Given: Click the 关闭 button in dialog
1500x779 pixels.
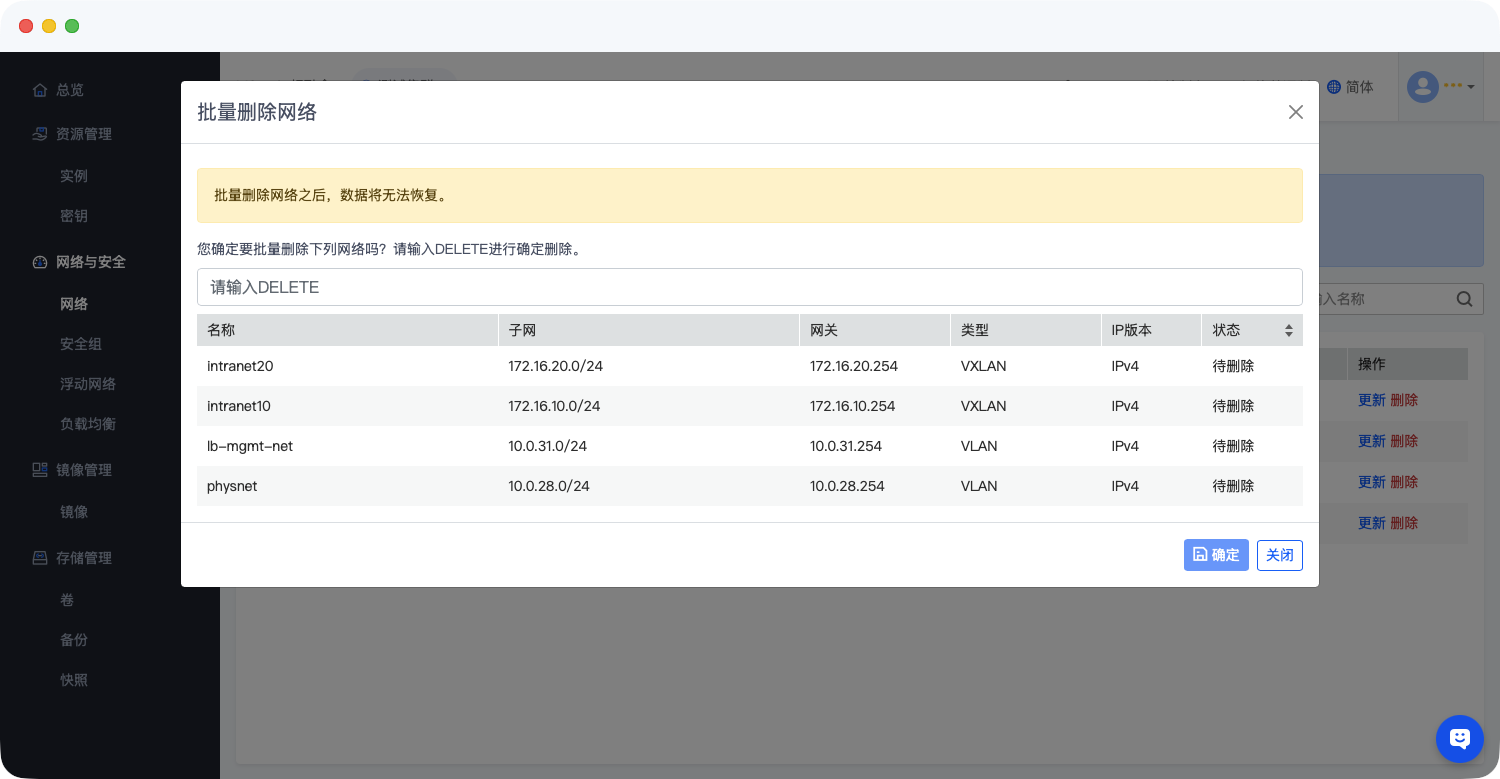Looking at the screenshot, I should [1279, 555].
